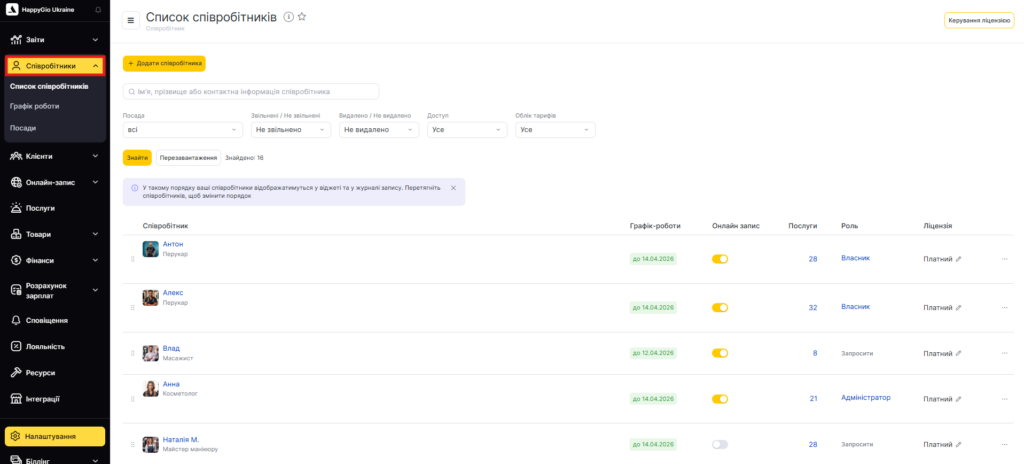The height and width of the screenshot is (464, 1024).
Task: Toggle online booking for Анна
Action: pyautogui.click(x=720, y=399)
